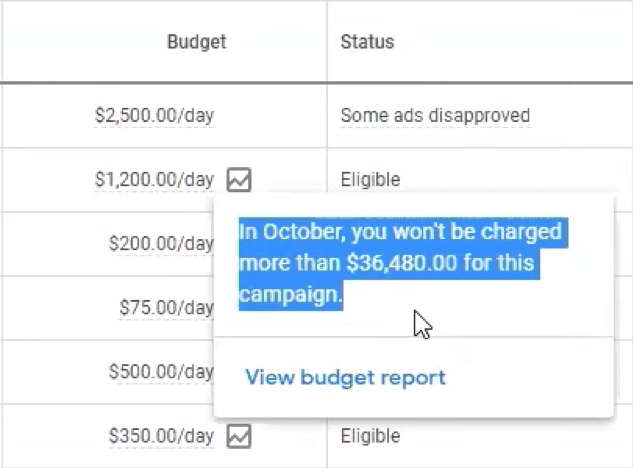633x468 pixels.
Task: Click the empty popup area beside View budget report
Action: 529,378
